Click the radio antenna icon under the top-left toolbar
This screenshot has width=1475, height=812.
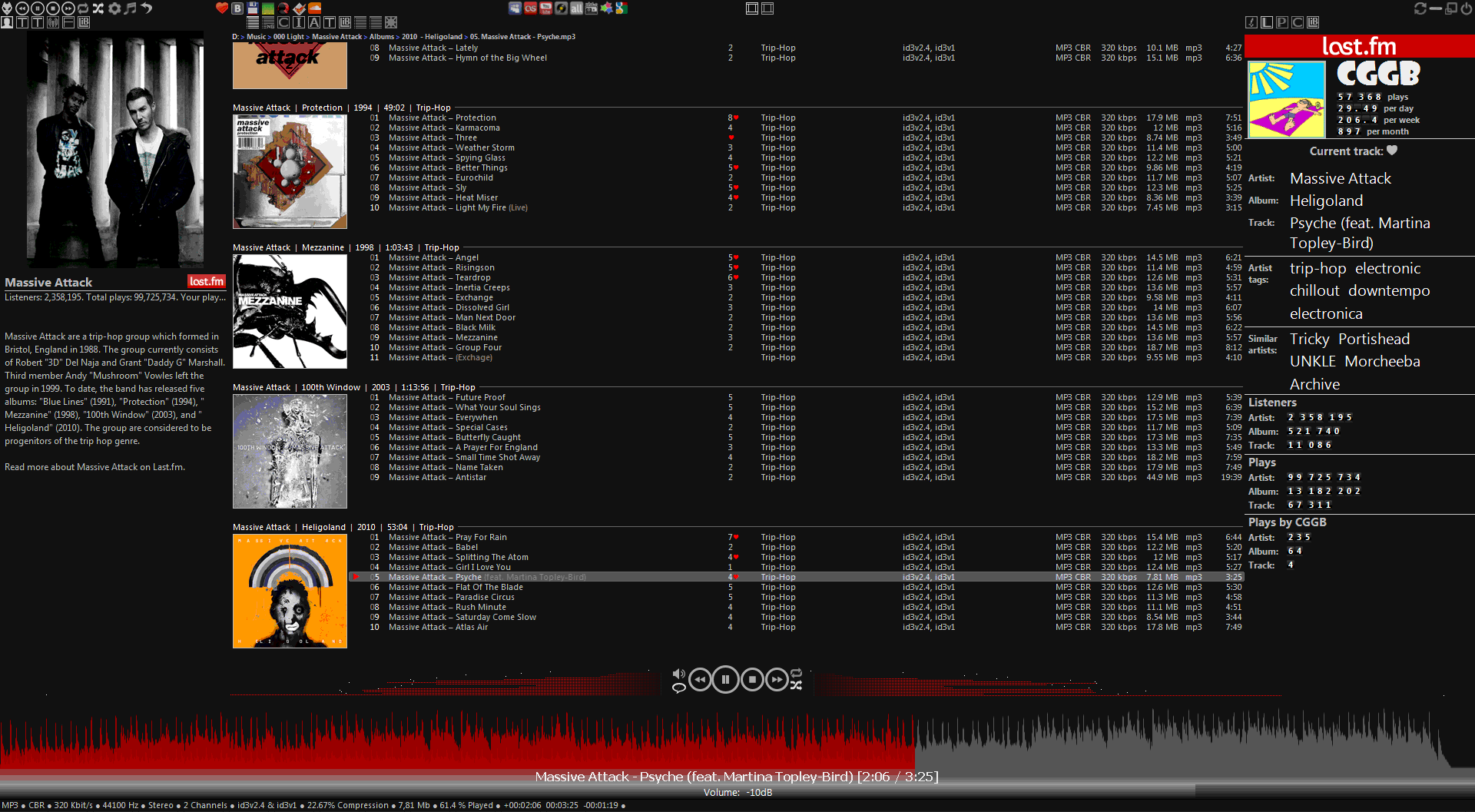click(53, 22)
